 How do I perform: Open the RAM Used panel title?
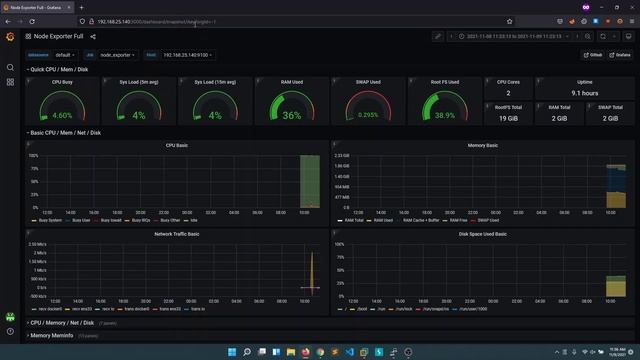click(292, 82)
